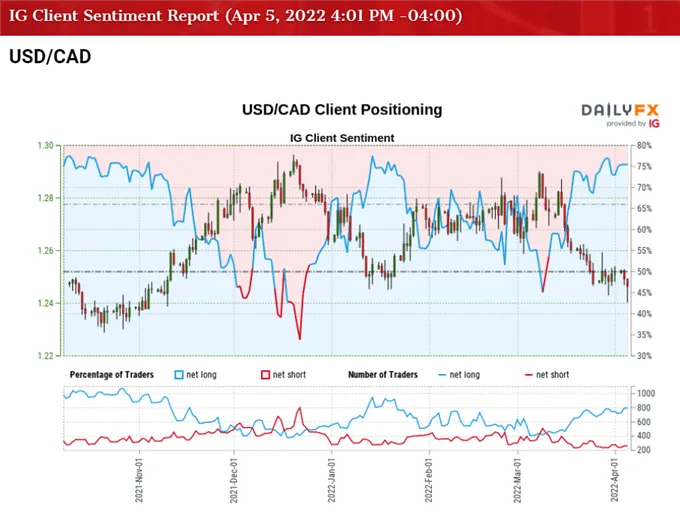This screenshot has width=680, height=517.
Task: Click the DailyFX logo
Action: coord(620,110)
